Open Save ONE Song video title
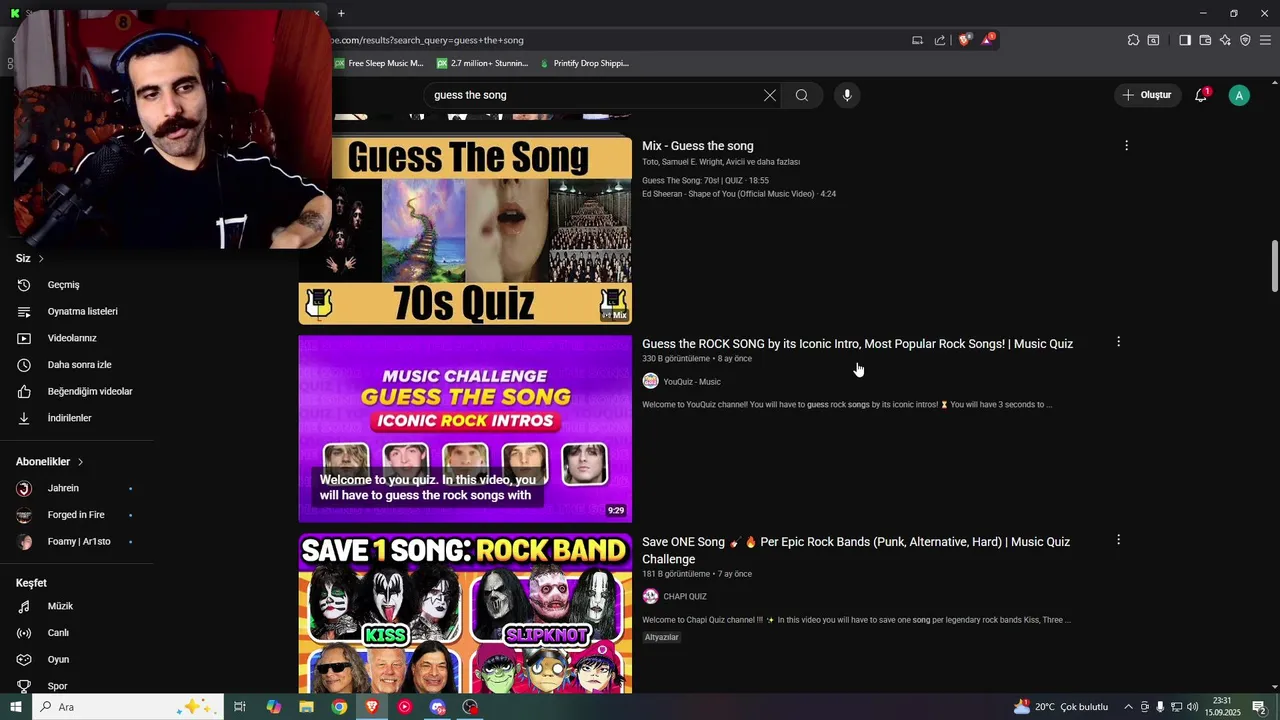This screenshot has width=1280, height=720. coord(856,550)
